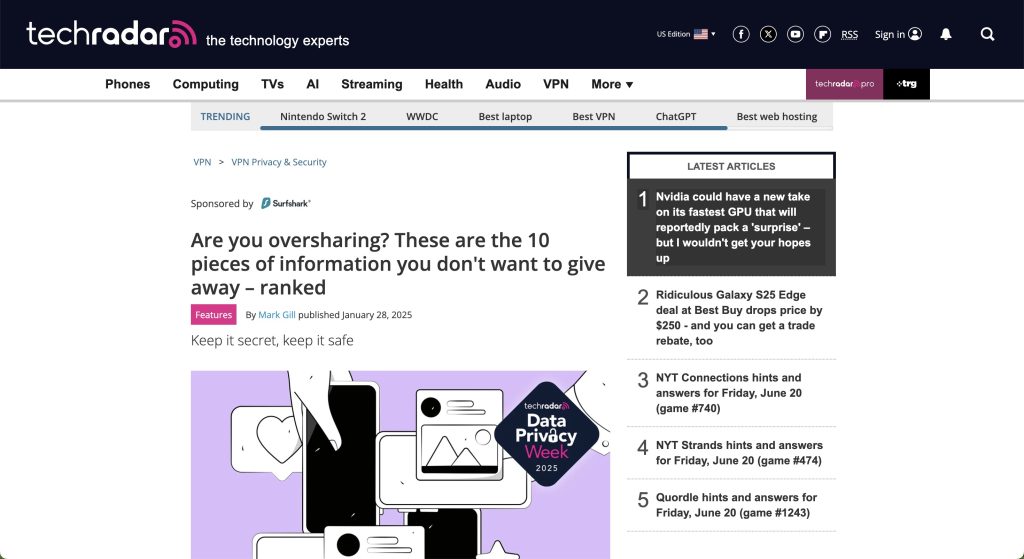Open trending Best laptop link
This screenshot has width=1024, height=559.
[505, 116]
